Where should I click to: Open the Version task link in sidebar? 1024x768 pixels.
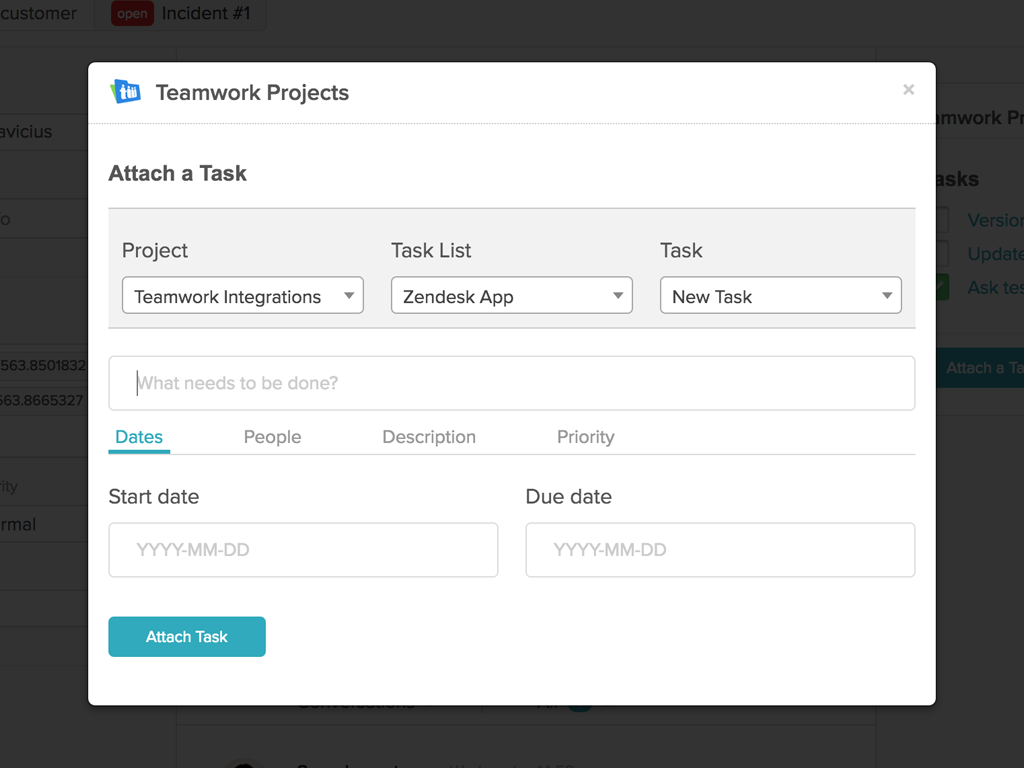(x=995, y=220)
